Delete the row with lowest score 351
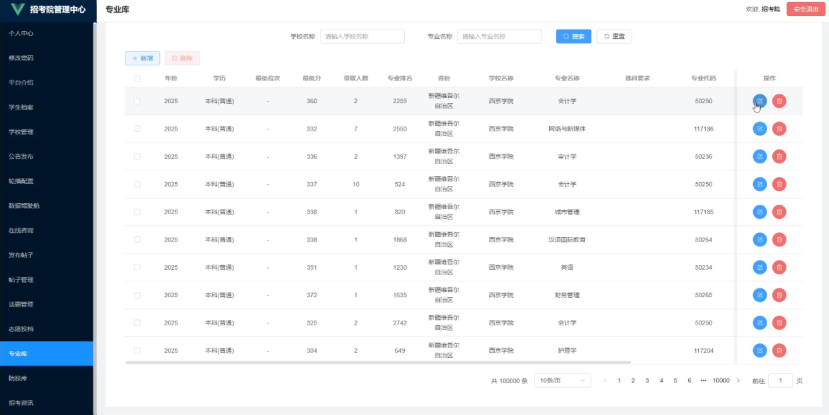 point(779,268)
